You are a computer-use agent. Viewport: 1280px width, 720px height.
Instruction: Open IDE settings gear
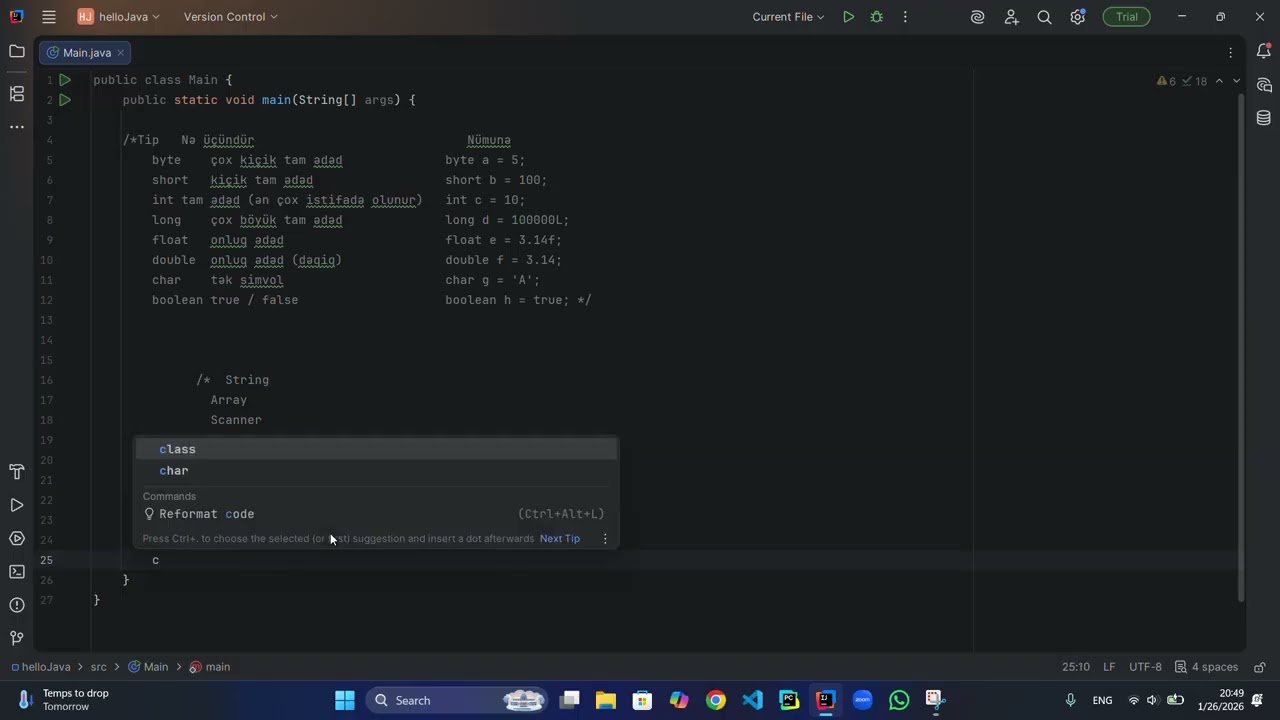coord(1077,17)
